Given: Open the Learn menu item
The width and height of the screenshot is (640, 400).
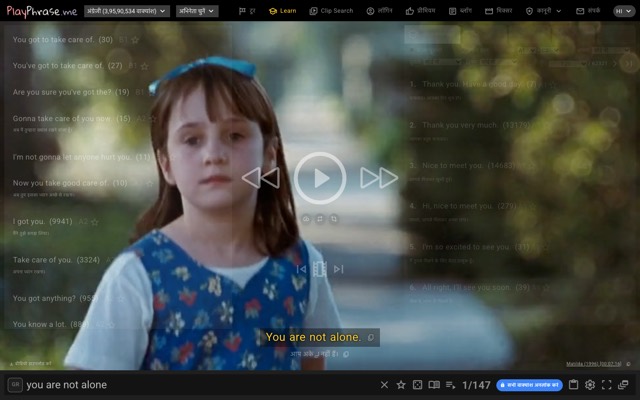Looking at the screenshot, I should click(x=282, y=11).
